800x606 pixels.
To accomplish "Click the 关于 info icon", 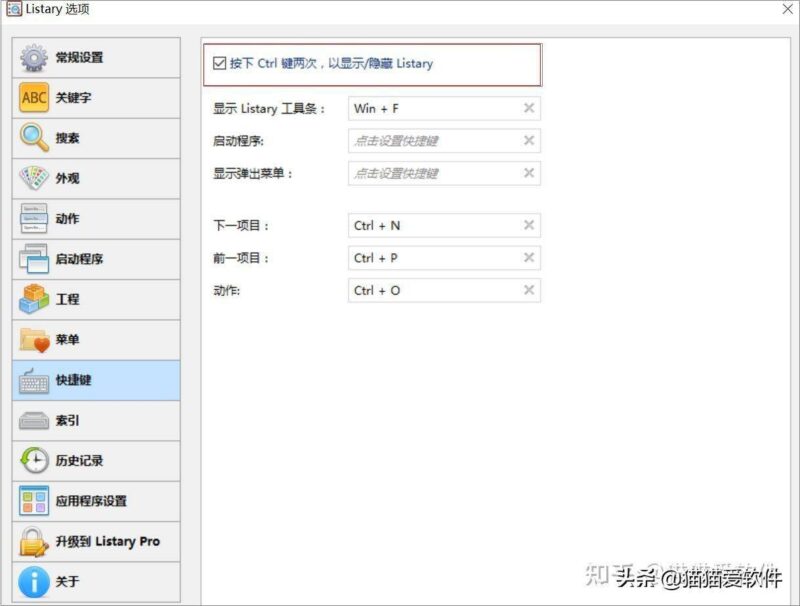I will [32, 581].
